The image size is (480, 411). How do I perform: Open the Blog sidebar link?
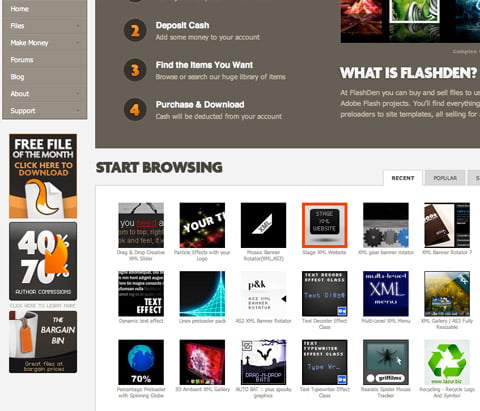17,77
